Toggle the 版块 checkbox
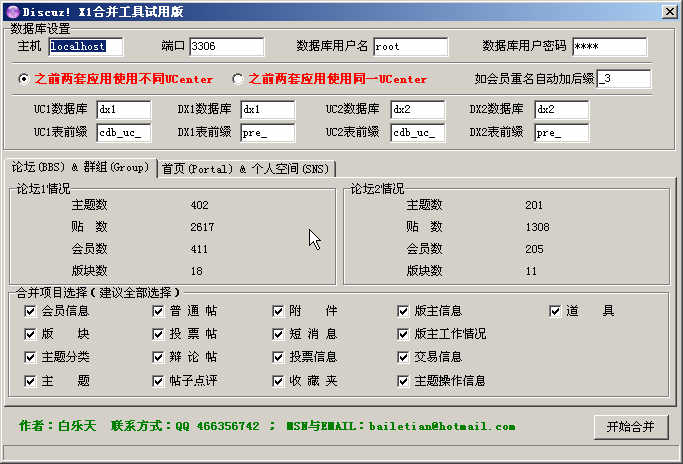Screen dimensions: 683x464 (30, 334)
